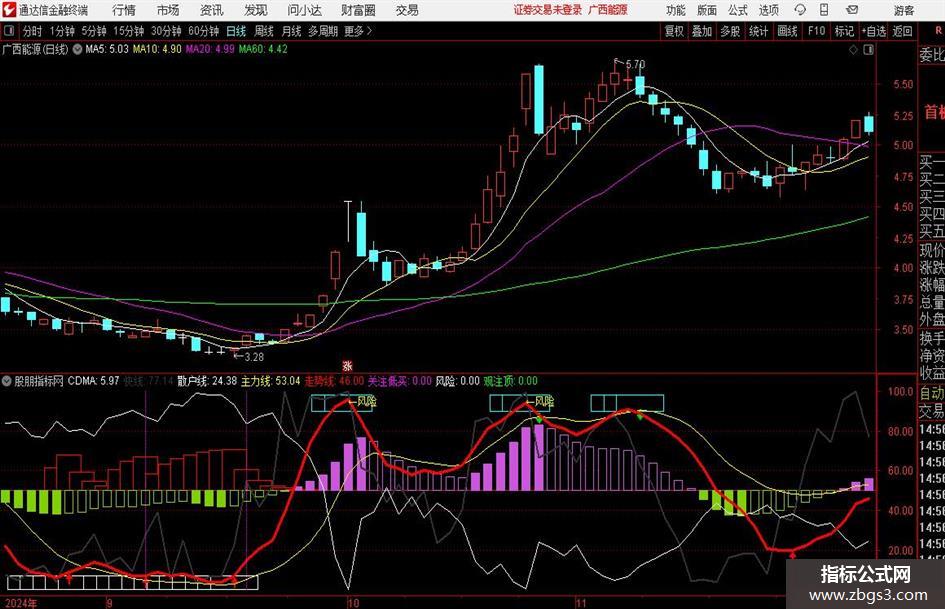The height and width of the screenshot is (609, 945).
Task: Click the 主力线: 53.04 label
Action: [x=271, y=381]
